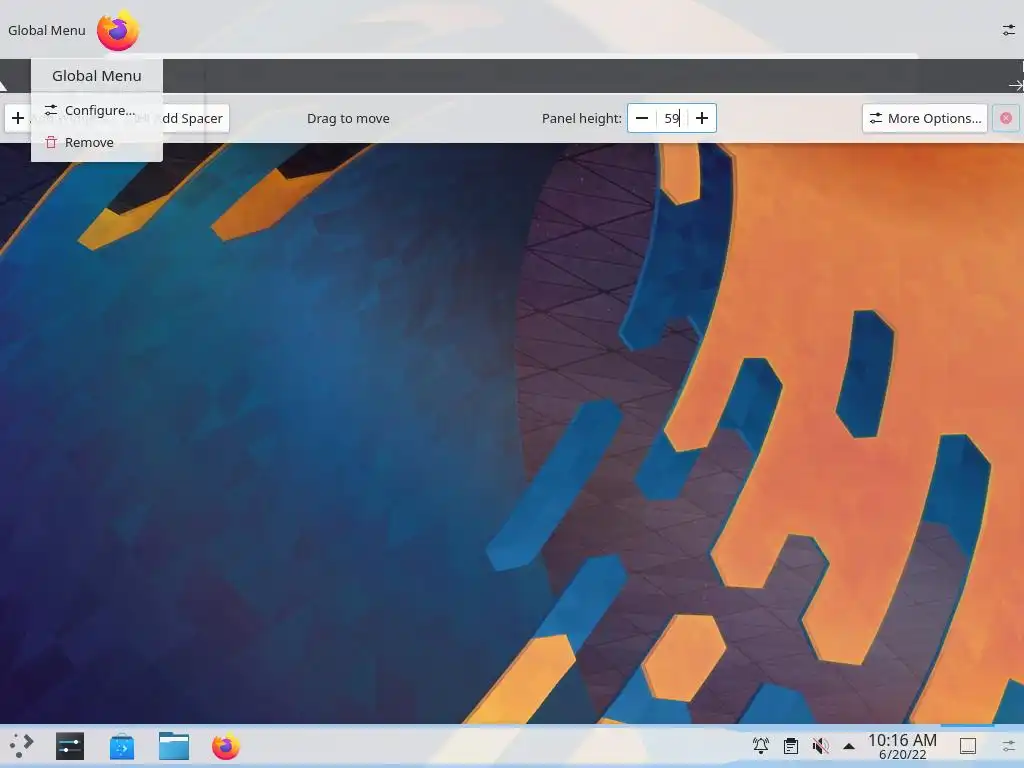Click the Drag to move label

[x=348, y=118]
